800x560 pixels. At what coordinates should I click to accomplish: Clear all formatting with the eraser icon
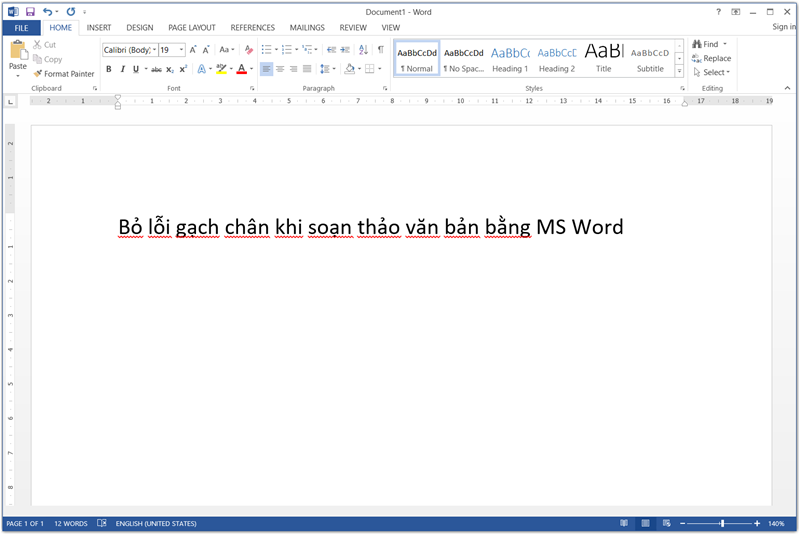click(249, 49)
